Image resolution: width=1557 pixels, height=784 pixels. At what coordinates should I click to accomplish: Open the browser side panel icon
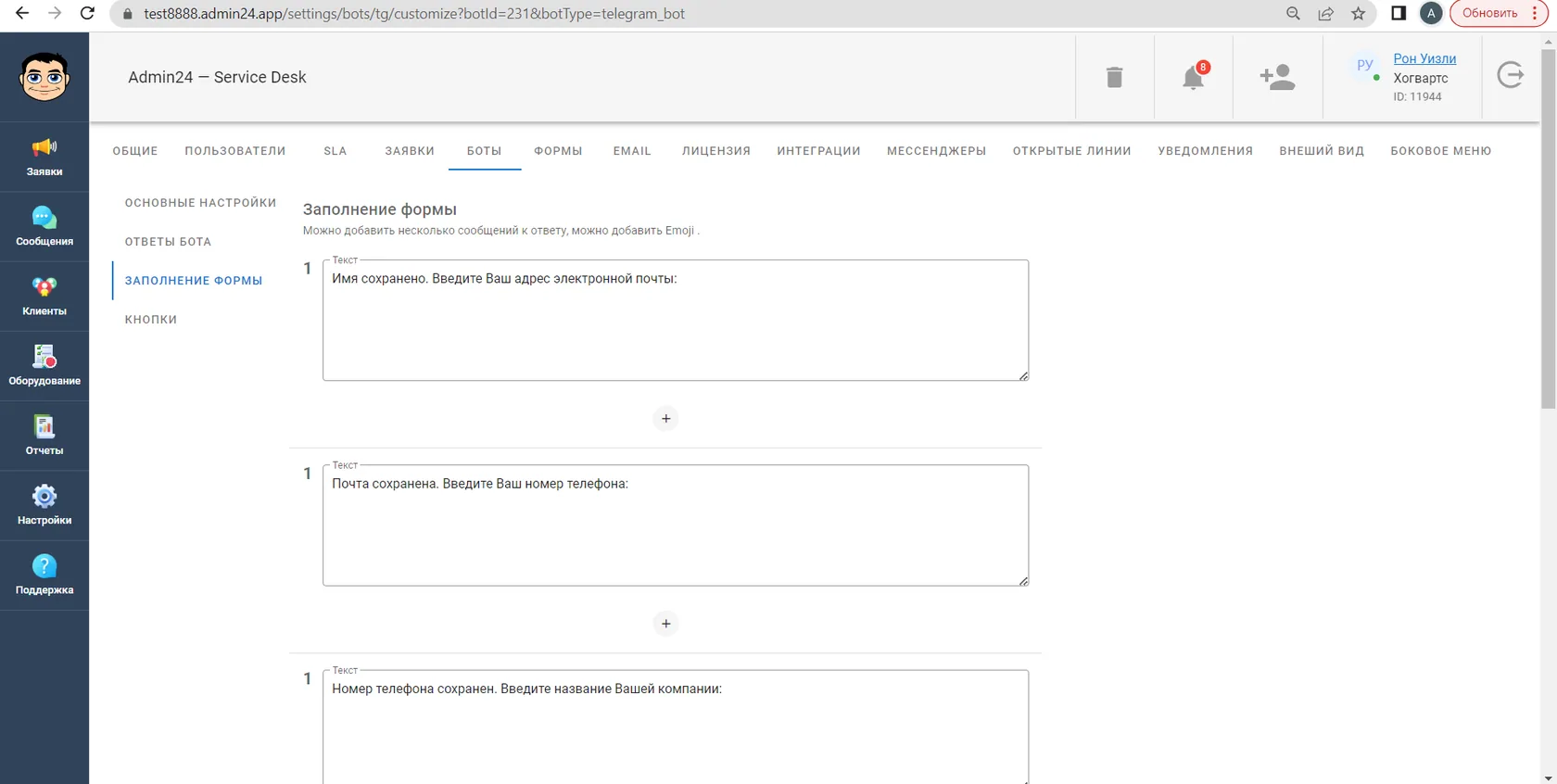tap(1399, 14)
